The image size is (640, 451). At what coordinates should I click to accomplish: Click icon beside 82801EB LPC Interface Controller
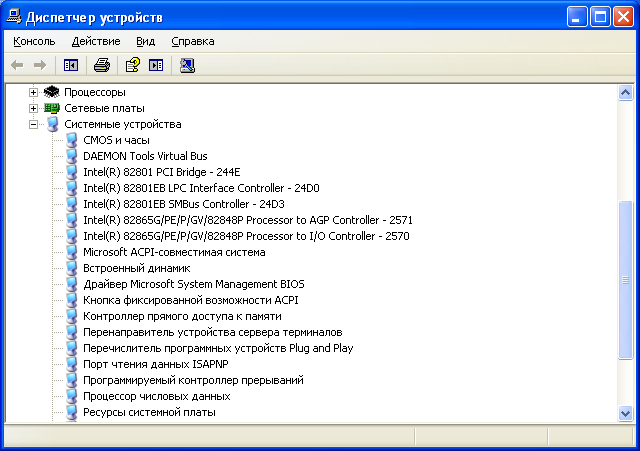coord(72,188)
